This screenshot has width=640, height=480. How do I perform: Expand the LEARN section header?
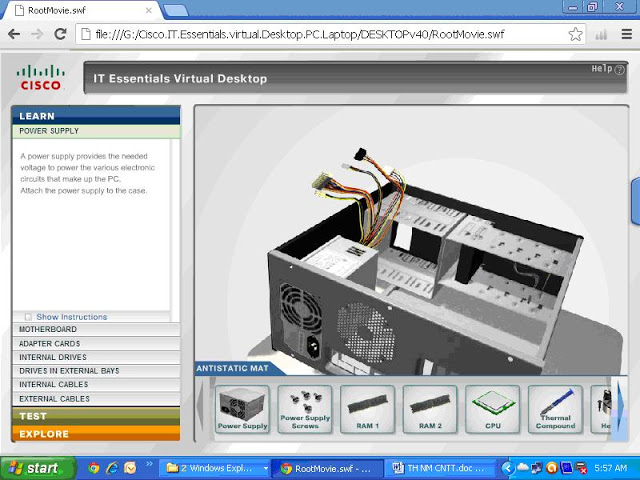point(96,116)
